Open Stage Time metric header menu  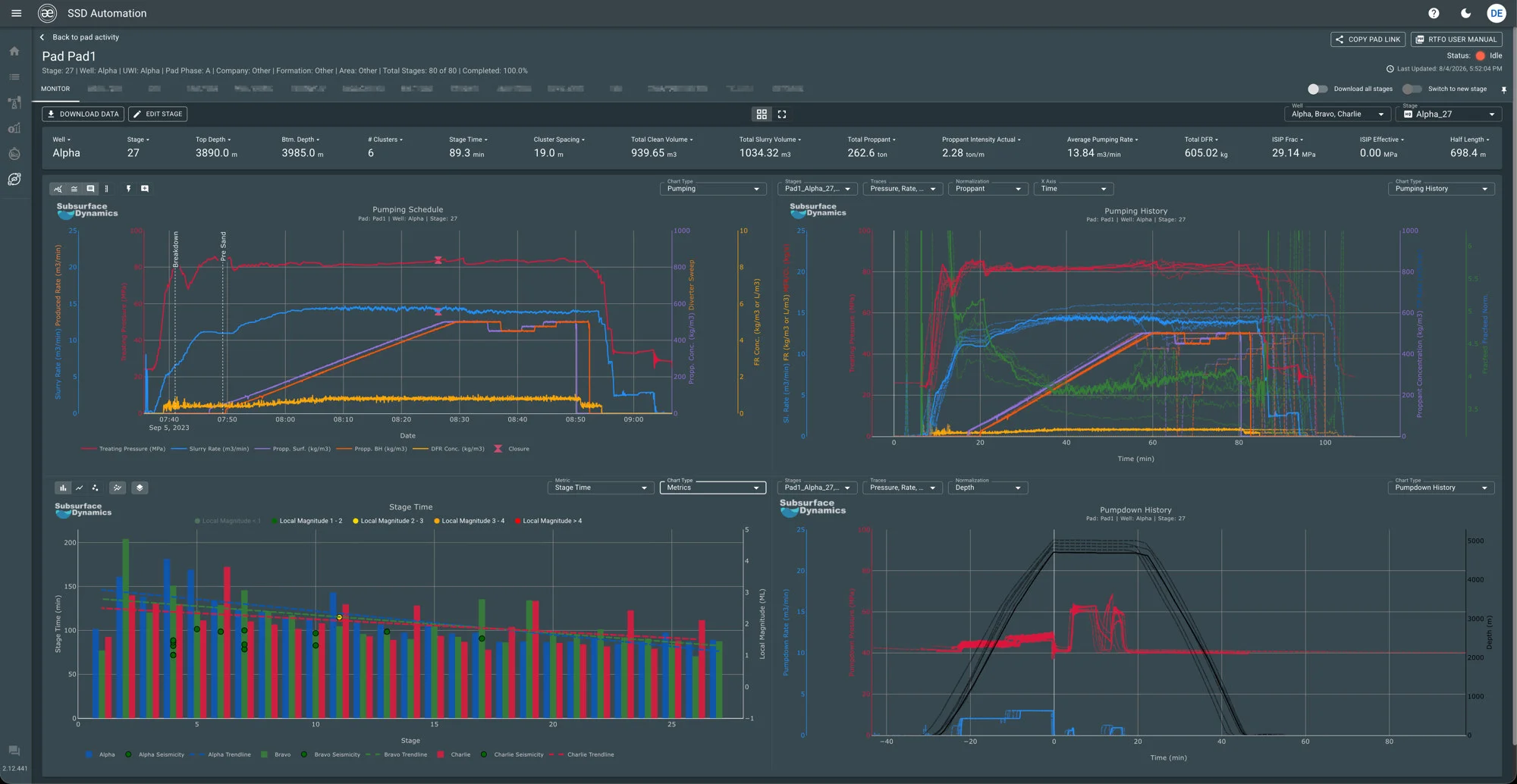pos(468,140)
